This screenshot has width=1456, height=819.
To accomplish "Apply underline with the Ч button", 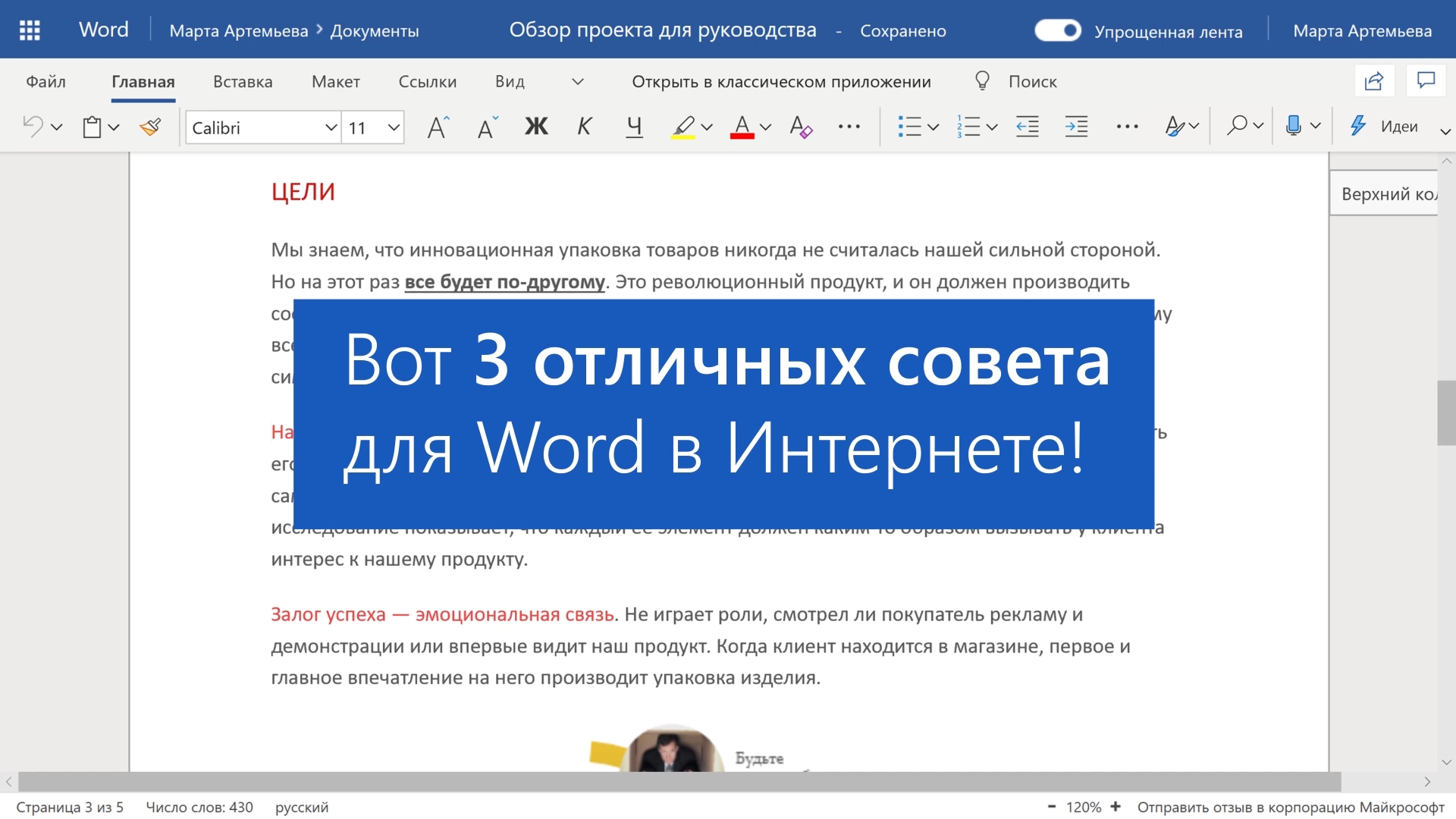I will point(634,127).
